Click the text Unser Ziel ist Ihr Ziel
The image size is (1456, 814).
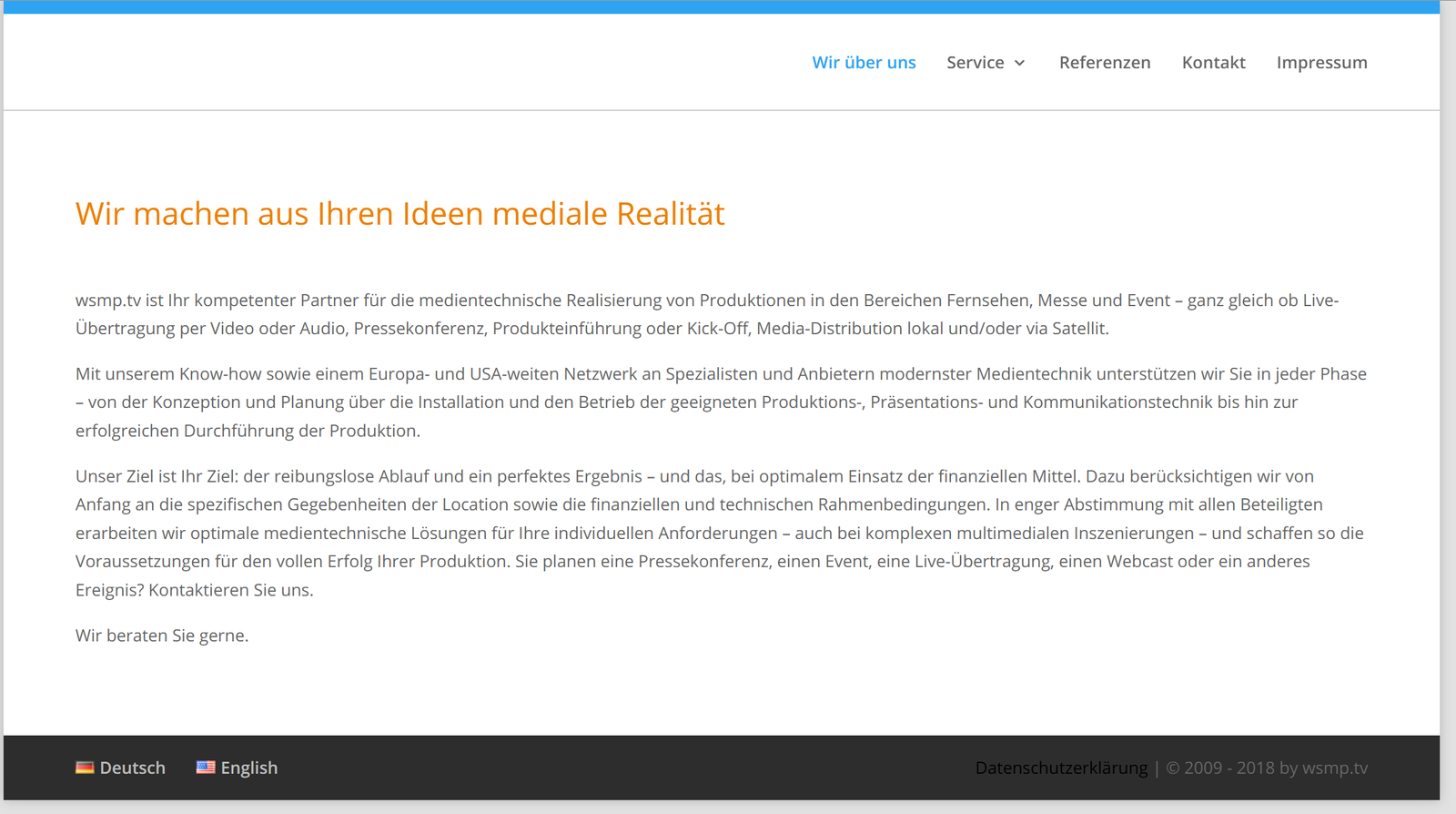click(x=157, y=476)
